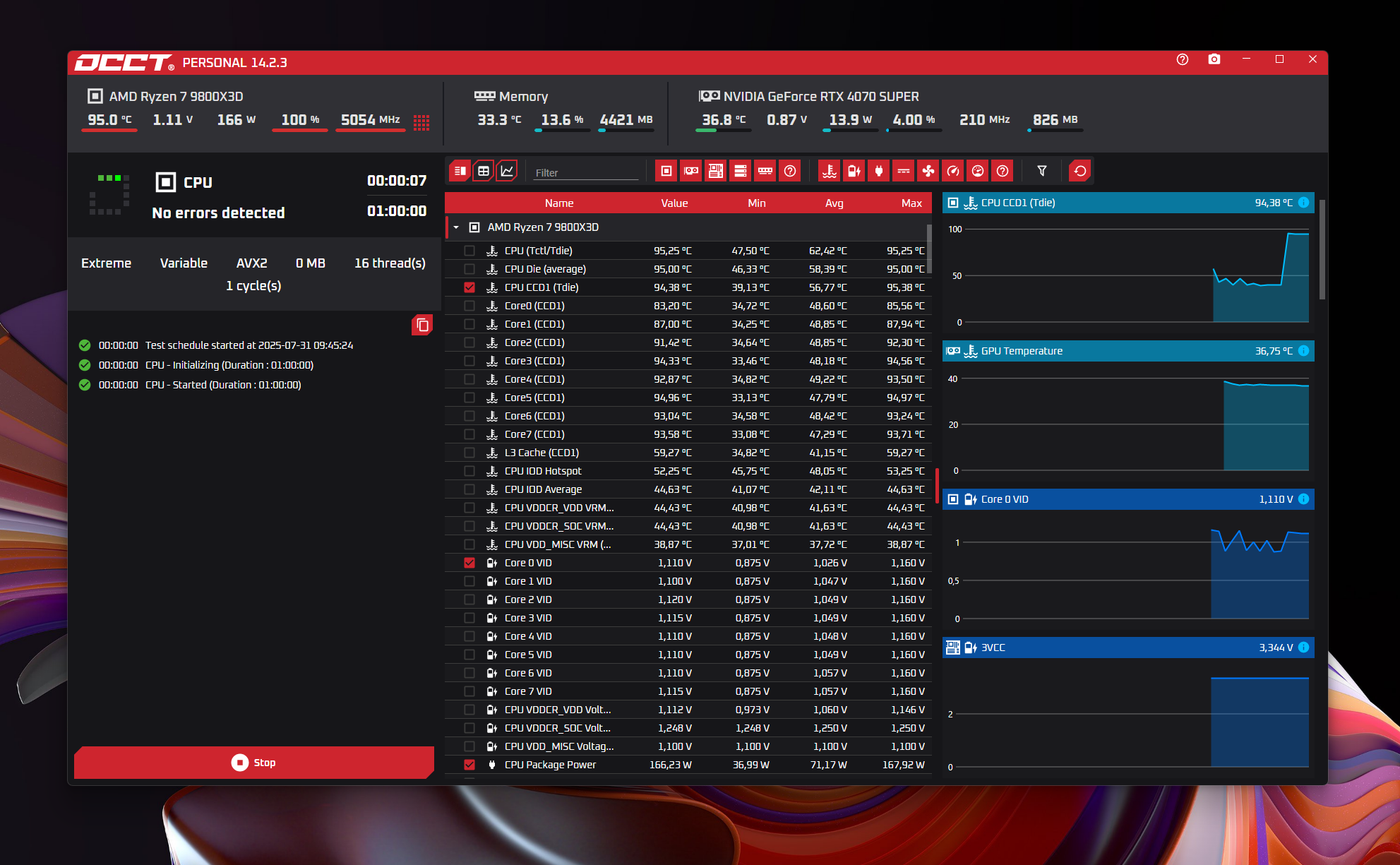
Task: Switch to graph-only view layout
Action: (x=507, y=171)
